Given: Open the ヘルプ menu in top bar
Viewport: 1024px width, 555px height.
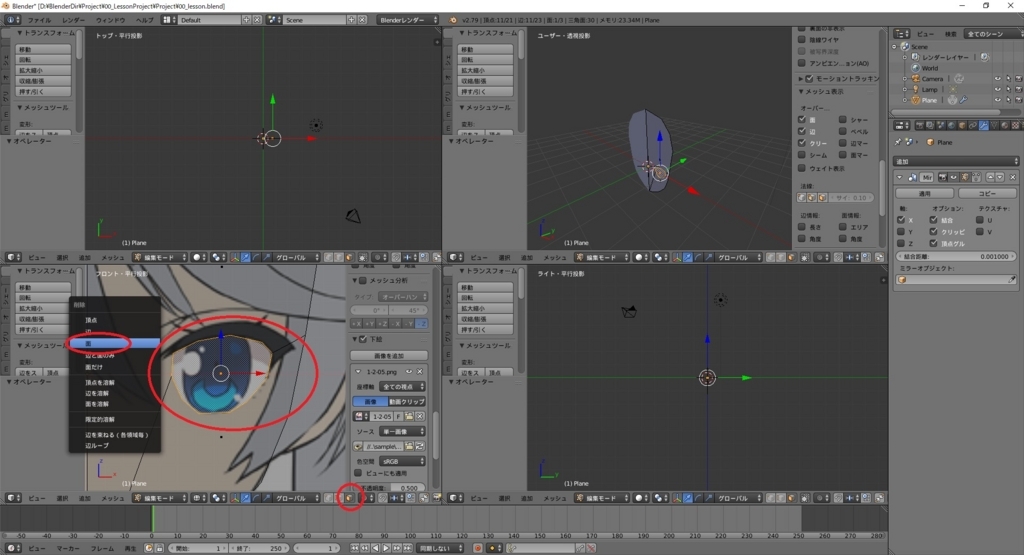Looking at the screenshot, I should pyautogui.click(x=144, y=20).
